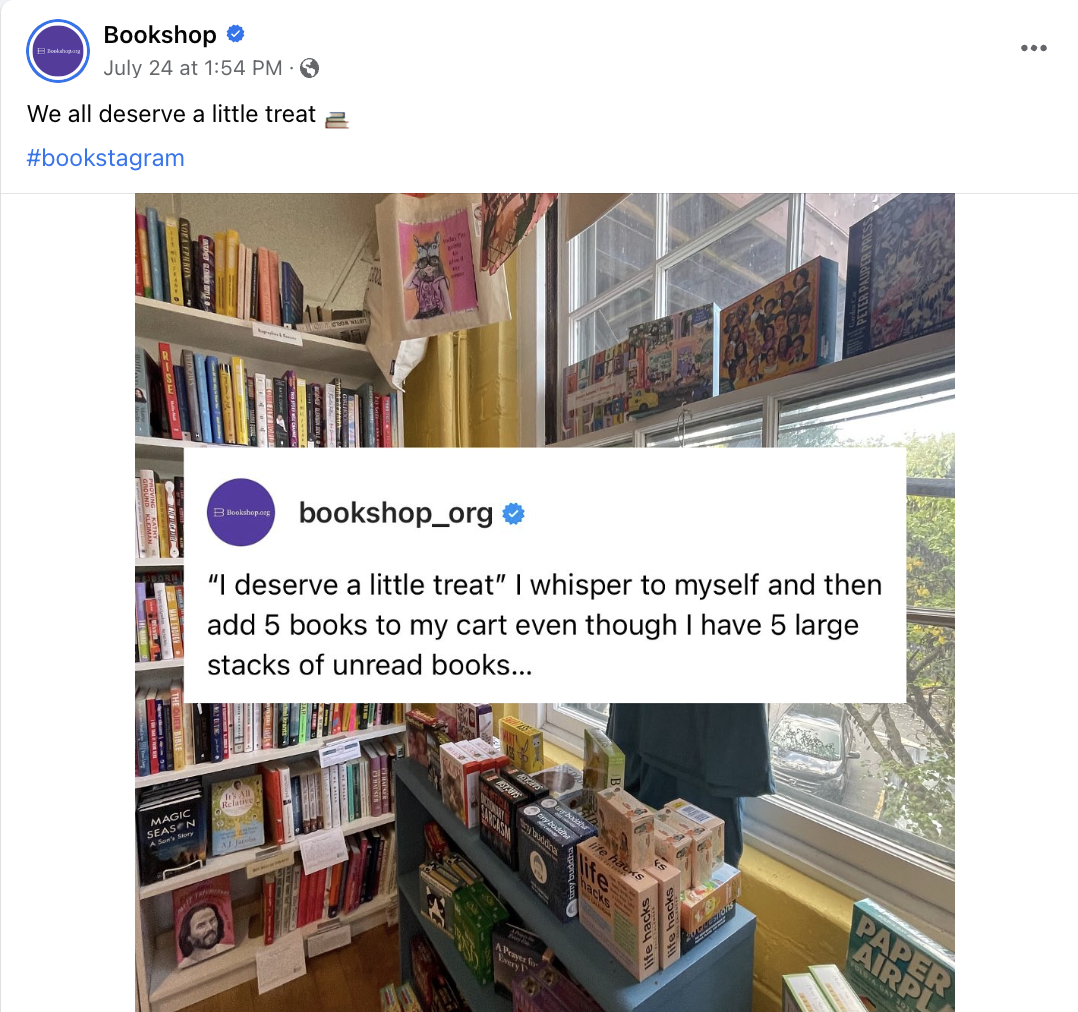1078x1012 pixels.
Task: Open the #bookstagram hashtag link
Action: click(105, 157)
